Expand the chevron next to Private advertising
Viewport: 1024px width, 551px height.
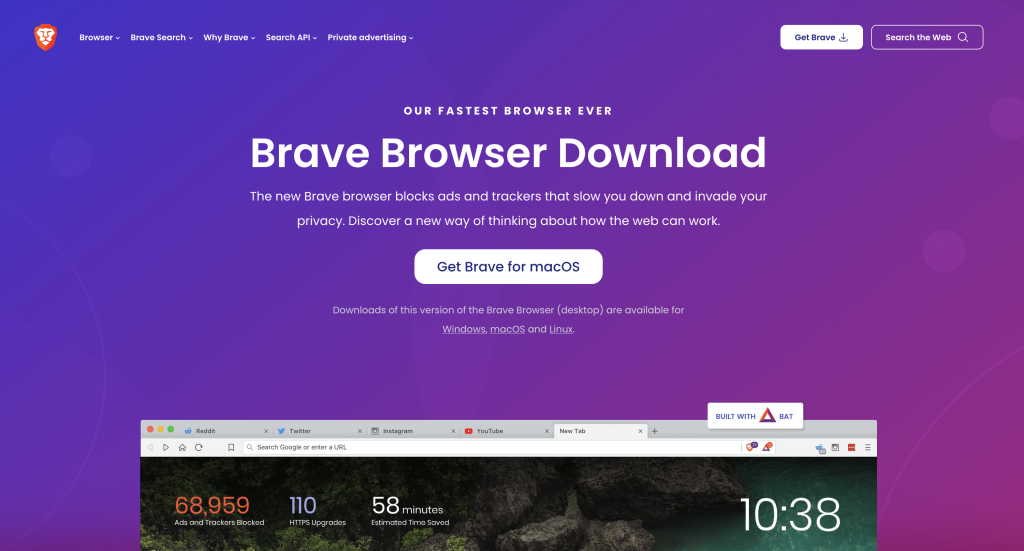point(411,38)
